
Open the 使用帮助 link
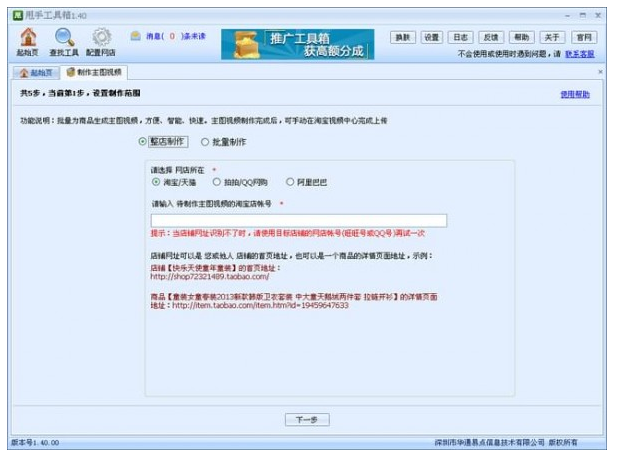tap(575, 94)
